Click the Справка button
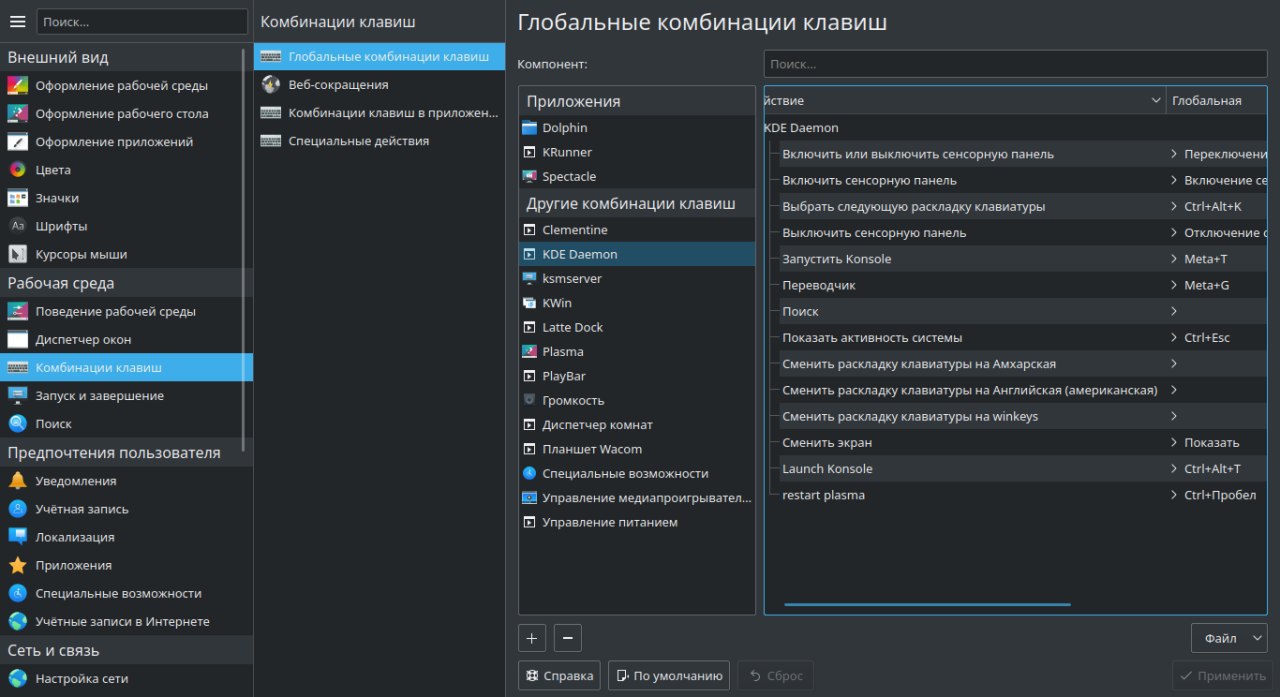This screenshot has height=697, width=1280. pos(559,675)
